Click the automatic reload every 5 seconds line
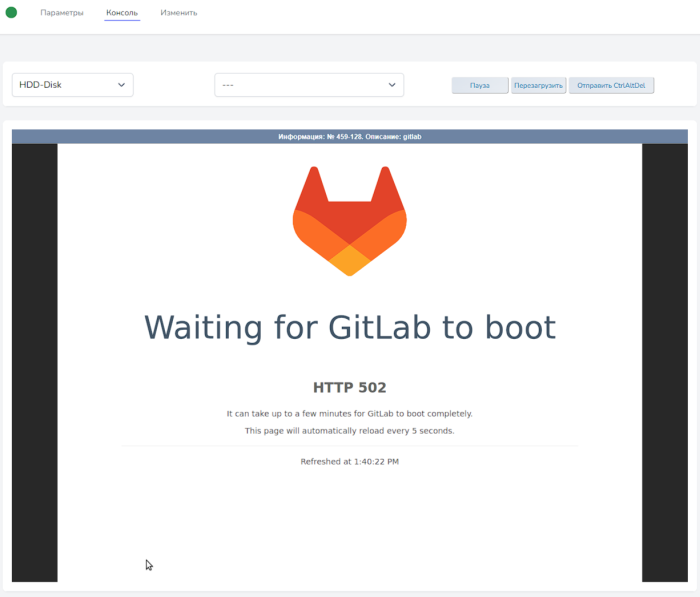 coord(349,431)
